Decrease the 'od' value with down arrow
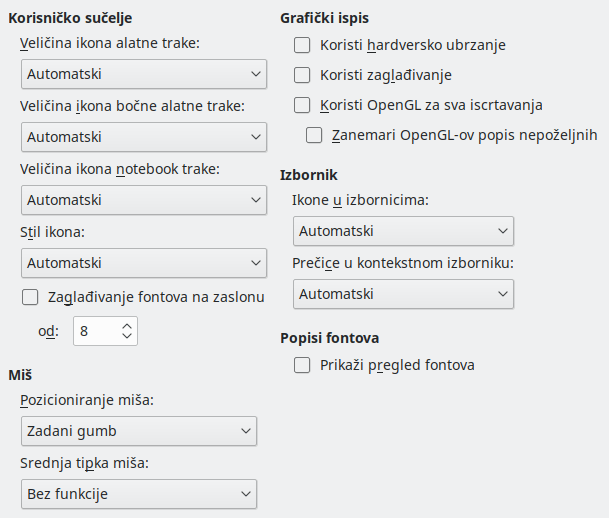This screenshot has height=518, width=609. (127, 336)
